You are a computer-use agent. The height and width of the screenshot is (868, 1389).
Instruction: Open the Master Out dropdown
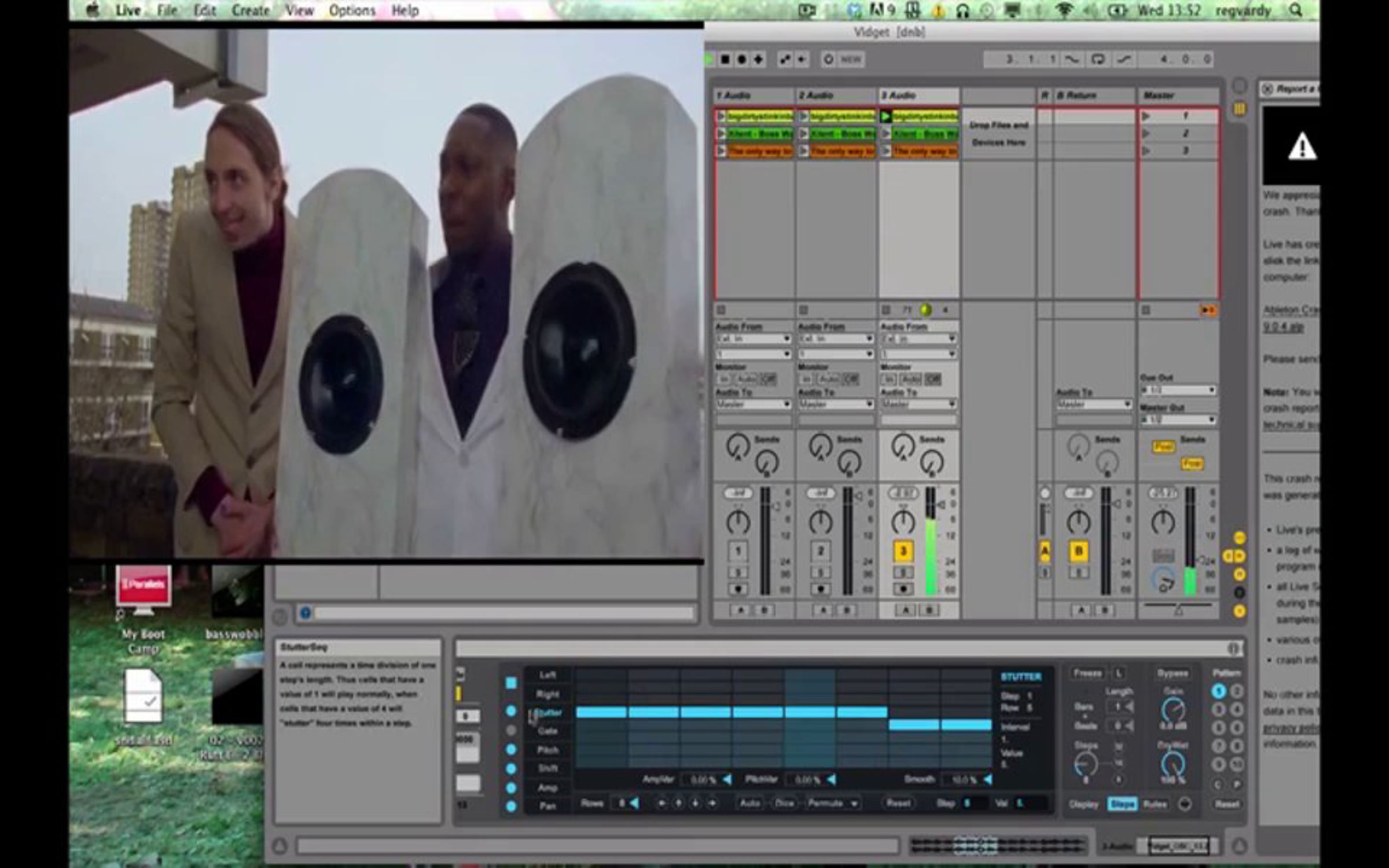click(1178, 420)
